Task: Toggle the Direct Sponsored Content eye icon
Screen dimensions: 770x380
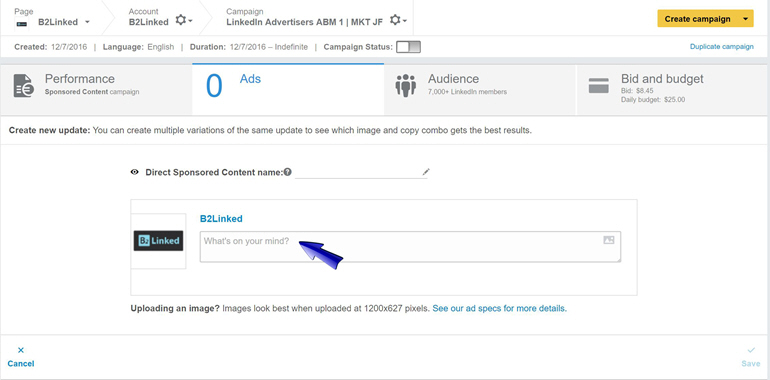Action: (x=135, y=172)
